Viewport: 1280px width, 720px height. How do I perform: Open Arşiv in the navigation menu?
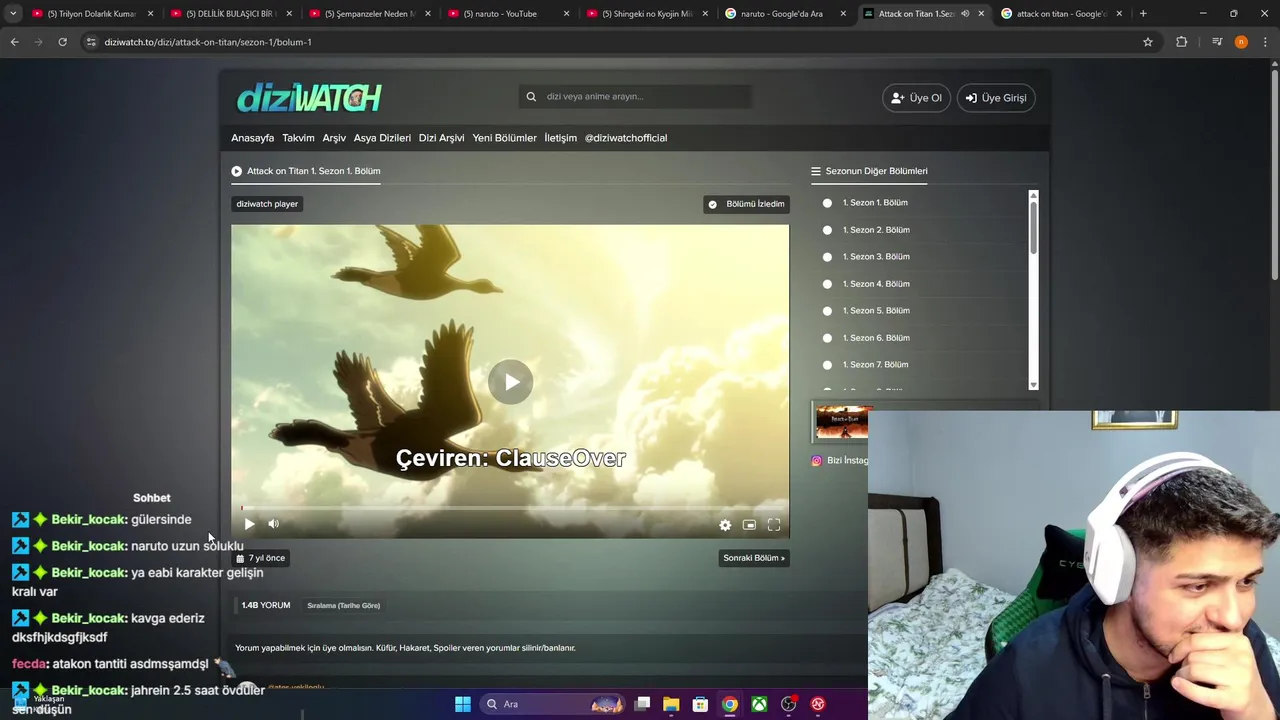pos(334,138)
